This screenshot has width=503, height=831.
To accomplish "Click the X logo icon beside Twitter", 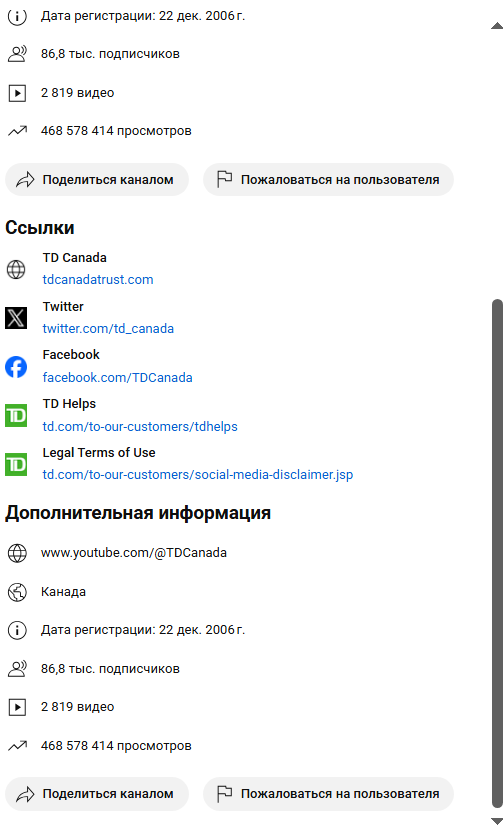I will [16, 318].
